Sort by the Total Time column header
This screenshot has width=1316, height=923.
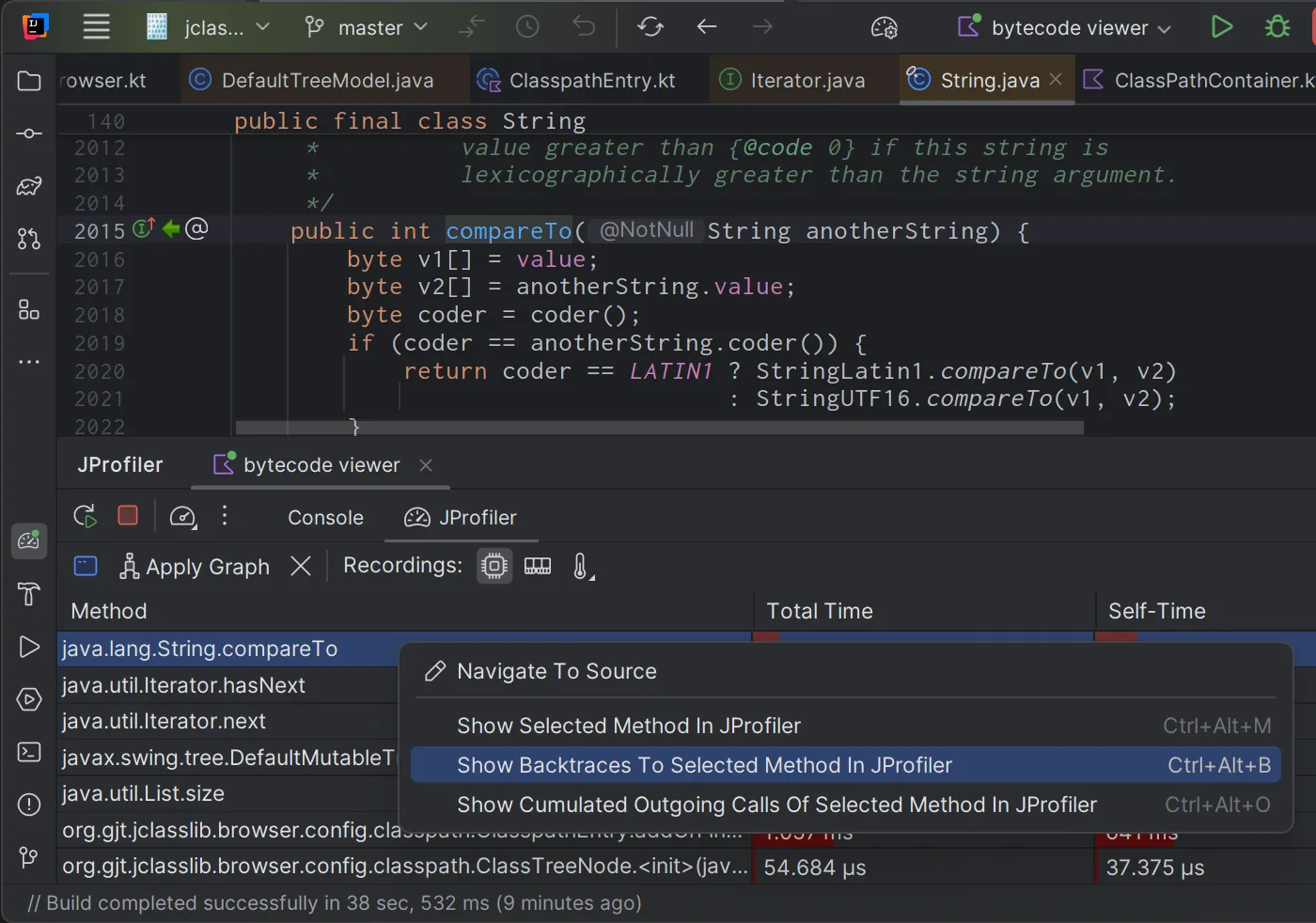click(x=925, y=611)
